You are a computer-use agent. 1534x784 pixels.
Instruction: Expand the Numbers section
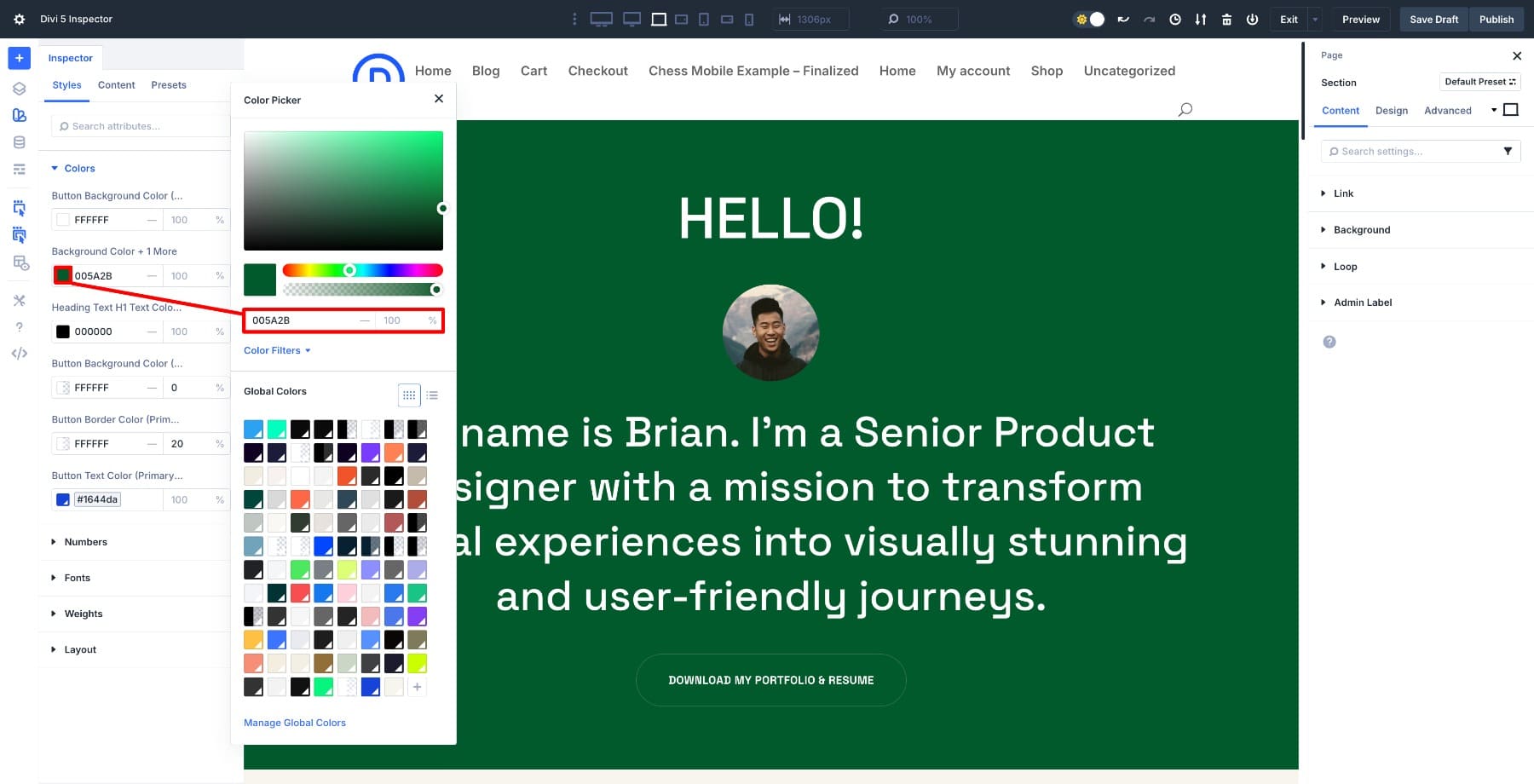tap(85, 542)
